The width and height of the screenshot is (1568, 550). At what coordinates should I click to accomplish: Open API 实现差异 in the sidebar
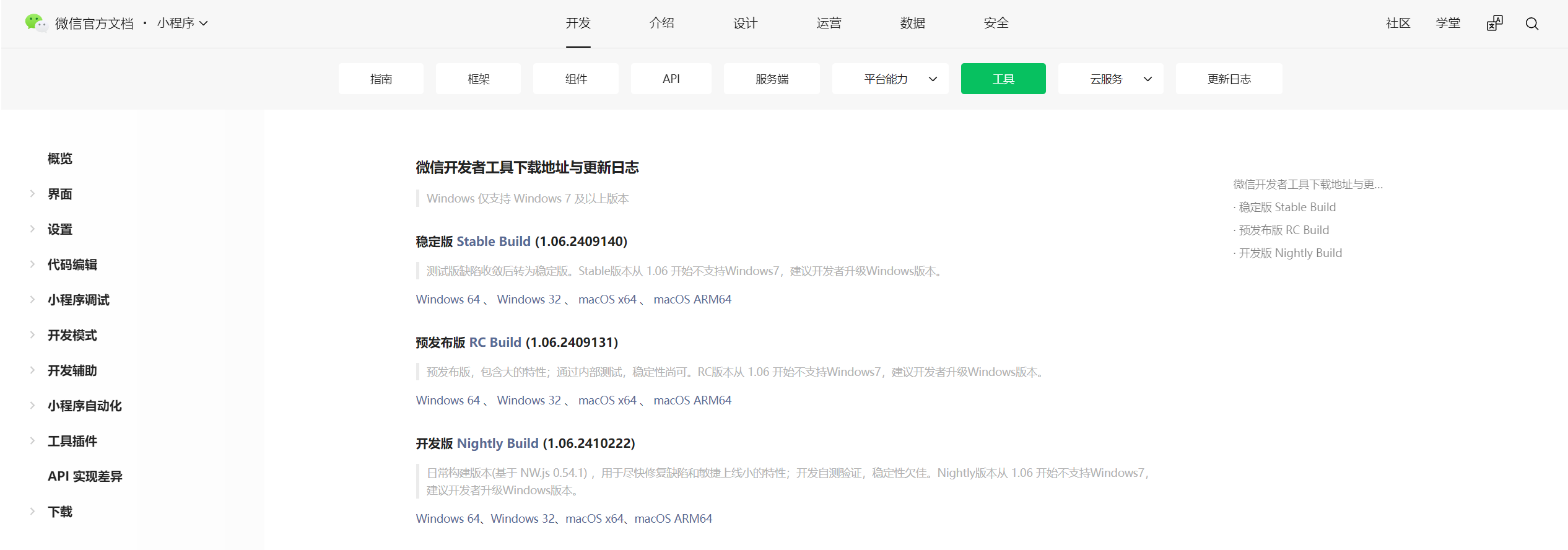[x=85, y=476]
